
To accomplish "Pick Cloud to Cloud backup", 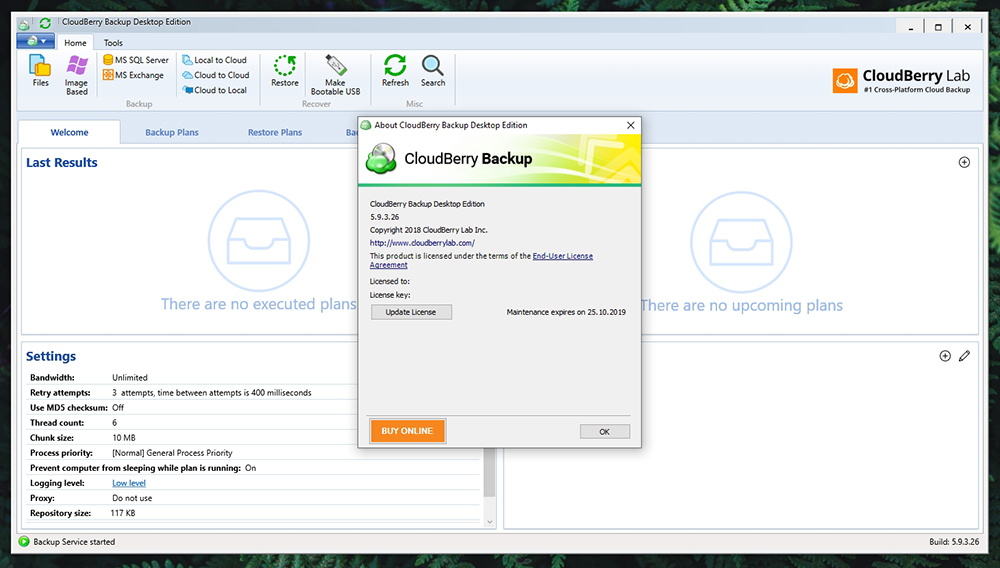I will pyautogui.click(x=215, y=75).
